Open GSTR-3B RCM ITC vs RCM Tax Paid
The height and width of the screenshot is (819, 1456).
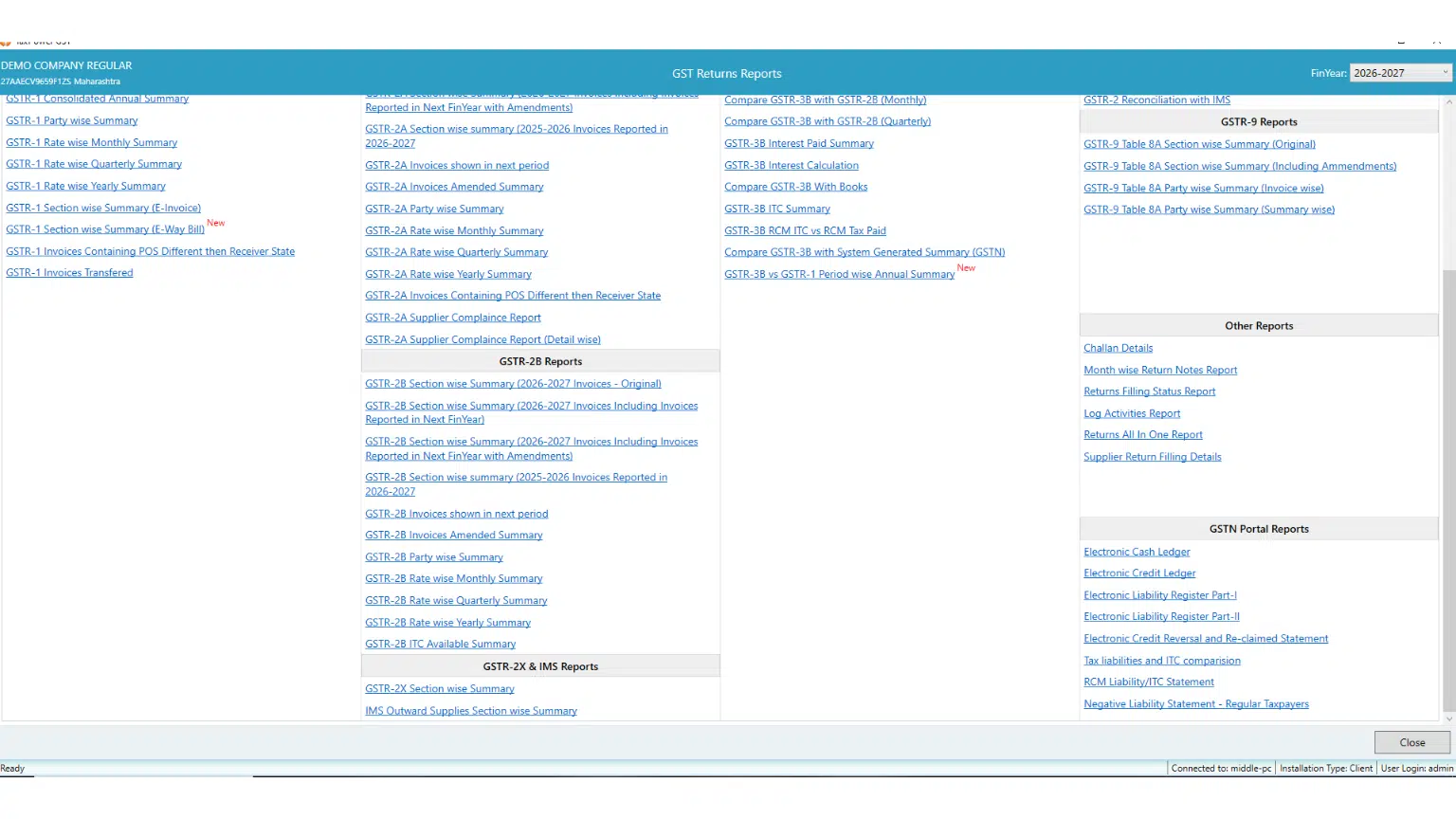[x=805, y=231]
